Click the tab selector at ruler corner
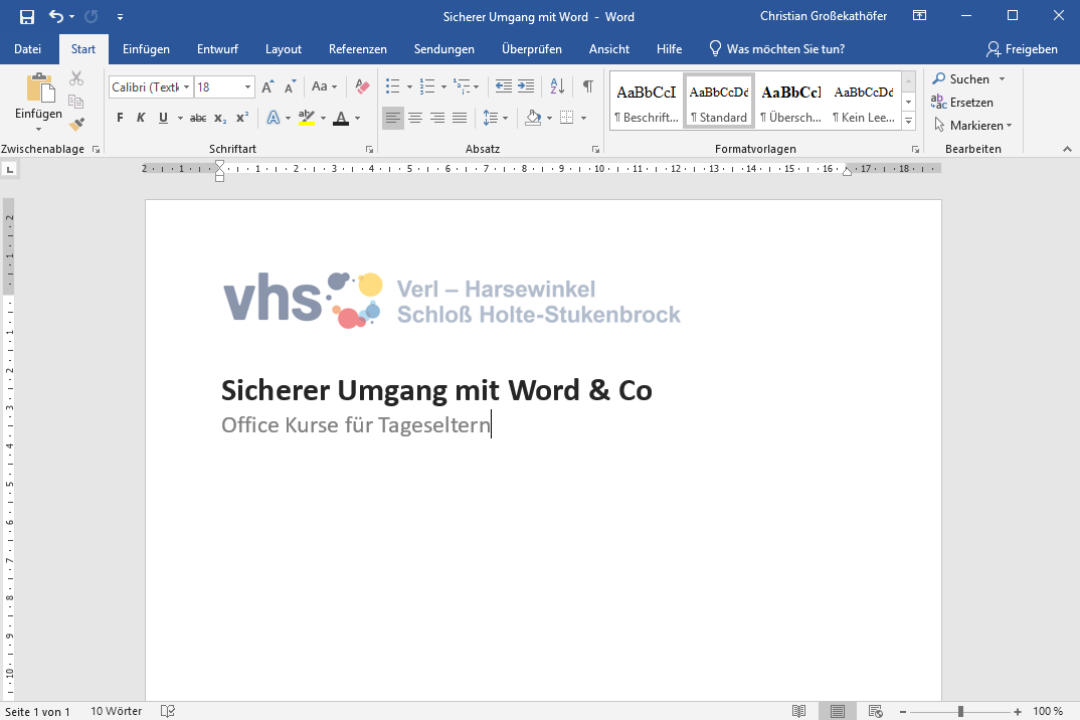 coord(10,169)
